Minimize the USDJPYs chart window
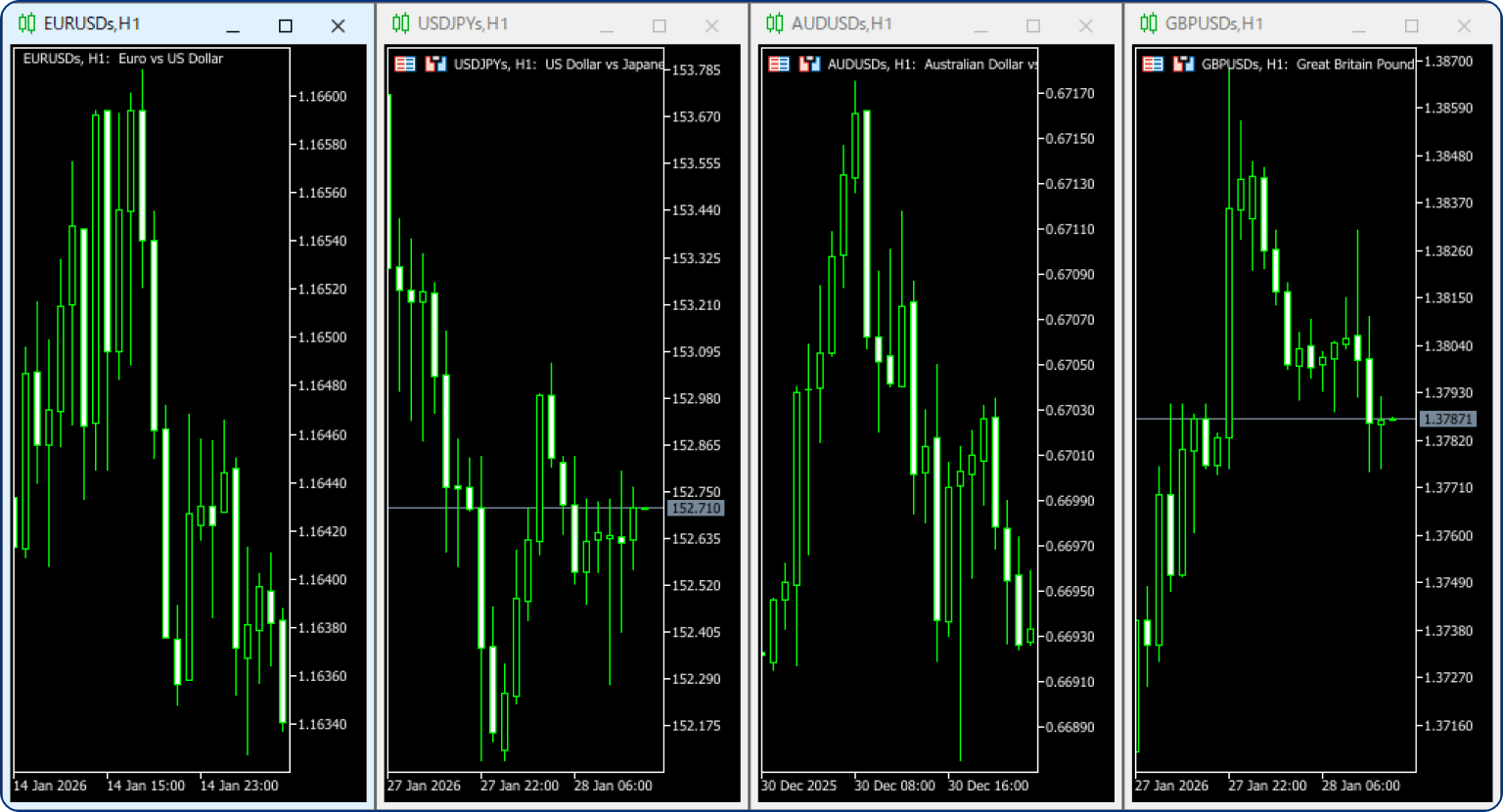 point(607,26)
